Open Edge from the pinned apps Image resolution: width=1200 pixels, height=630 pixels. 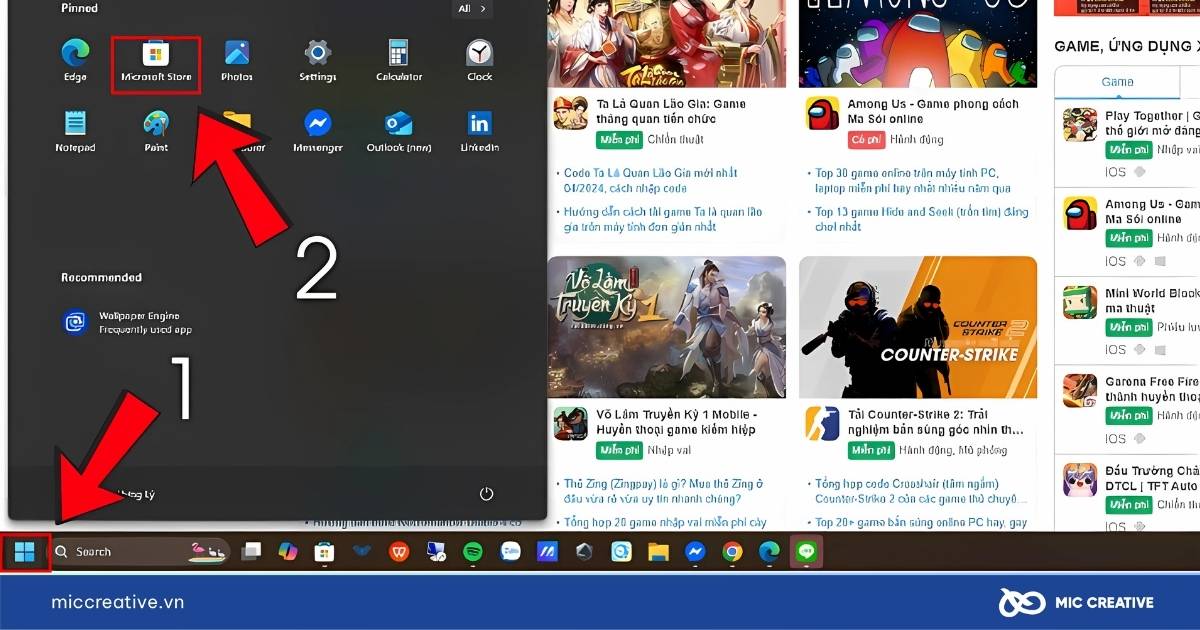point(75,61)
